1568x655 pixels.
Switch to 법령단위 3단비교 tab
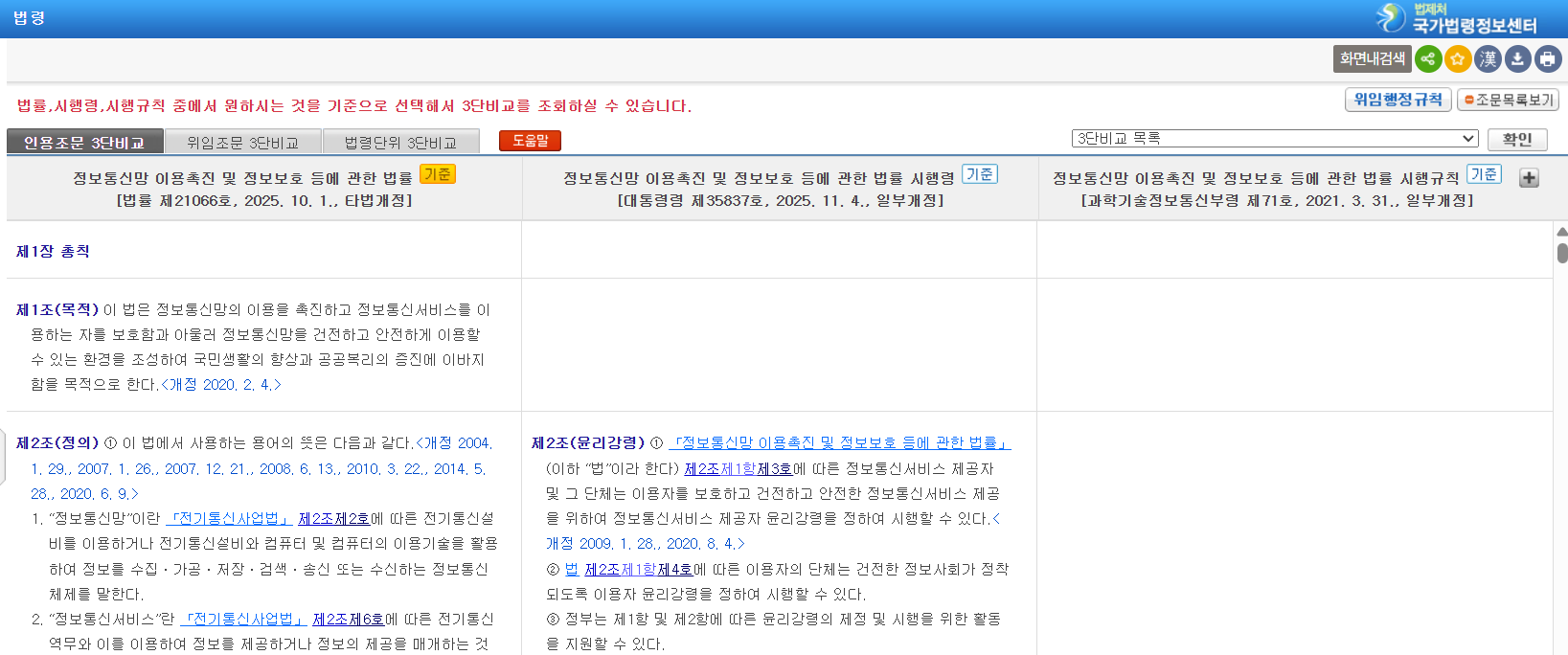pyautogui.click(x=400, y=143)
